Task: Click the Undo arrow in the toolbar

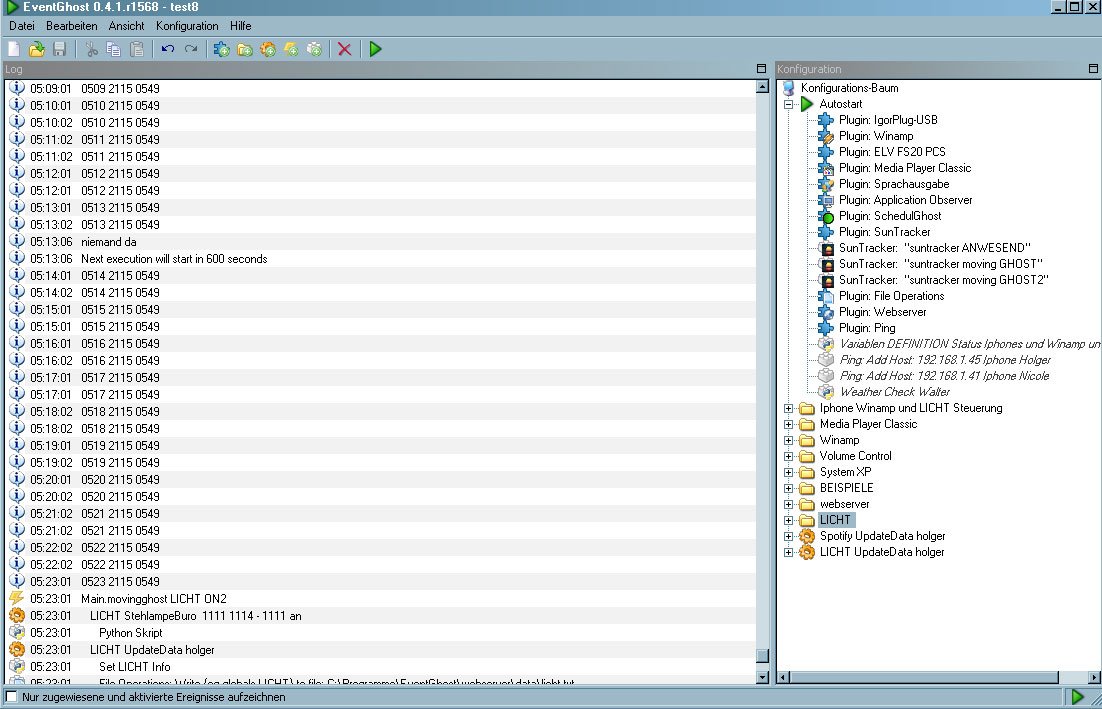Action: click(x=167, y=49)
